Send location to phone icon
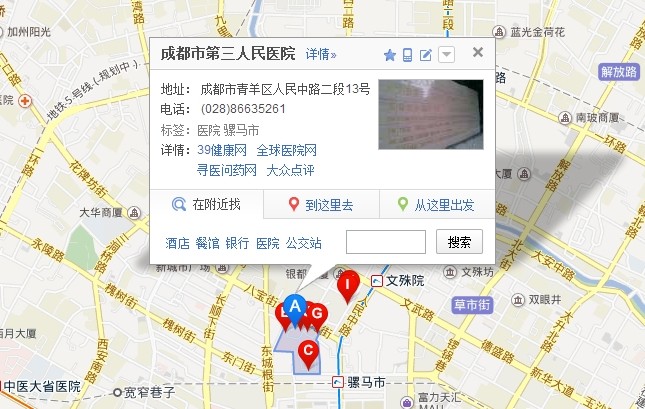 point(407,55)
